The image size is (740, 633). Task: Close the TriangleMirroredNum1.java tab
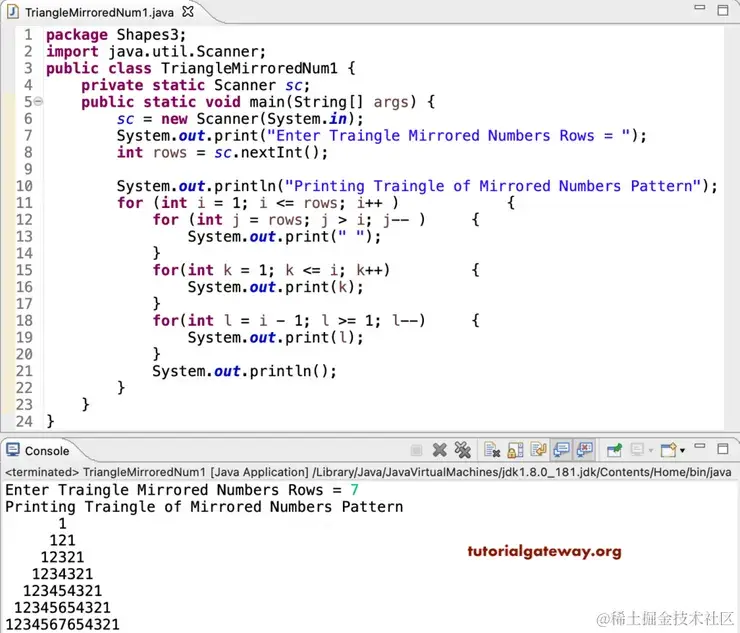(x=188, y=11)
